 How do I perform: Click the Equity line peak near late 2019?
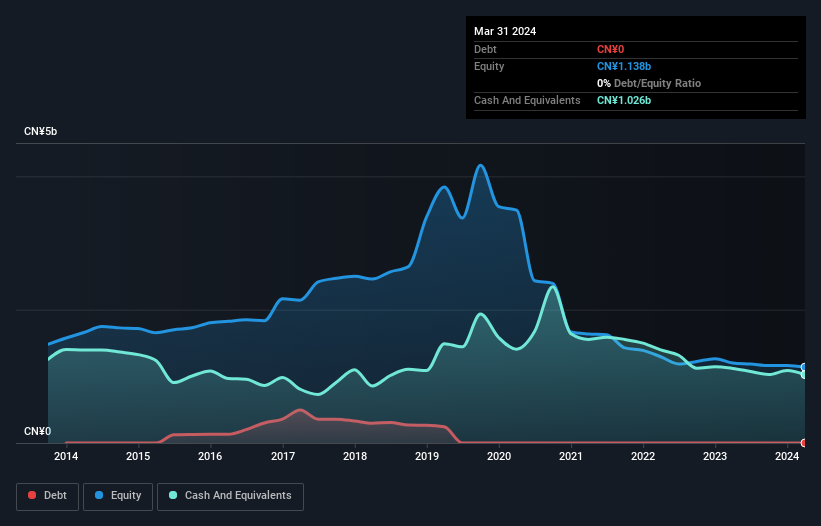[481, 166]
